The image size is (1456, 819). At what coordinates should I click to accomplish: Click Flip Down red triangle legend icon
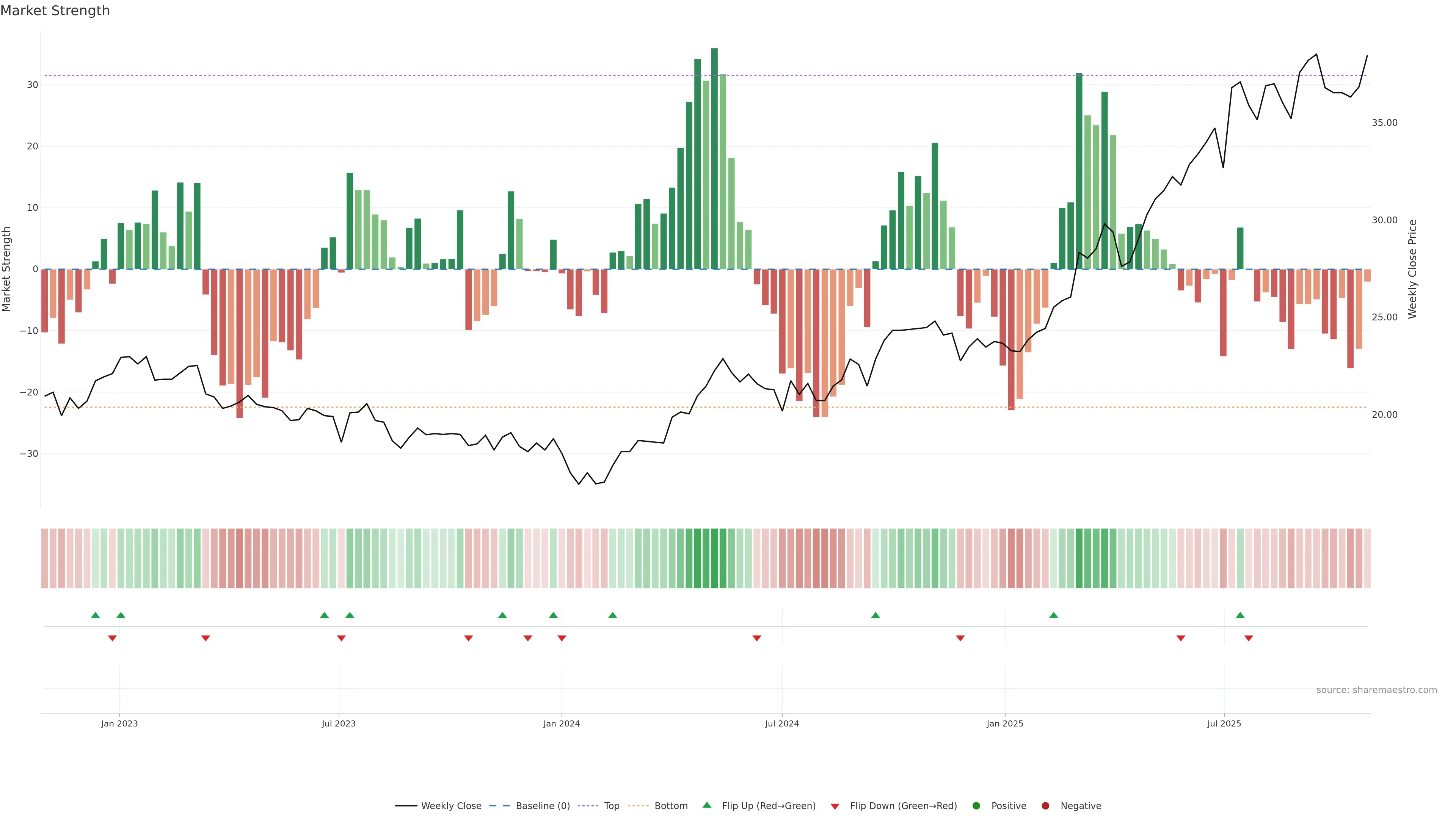(x=835, y=806)
